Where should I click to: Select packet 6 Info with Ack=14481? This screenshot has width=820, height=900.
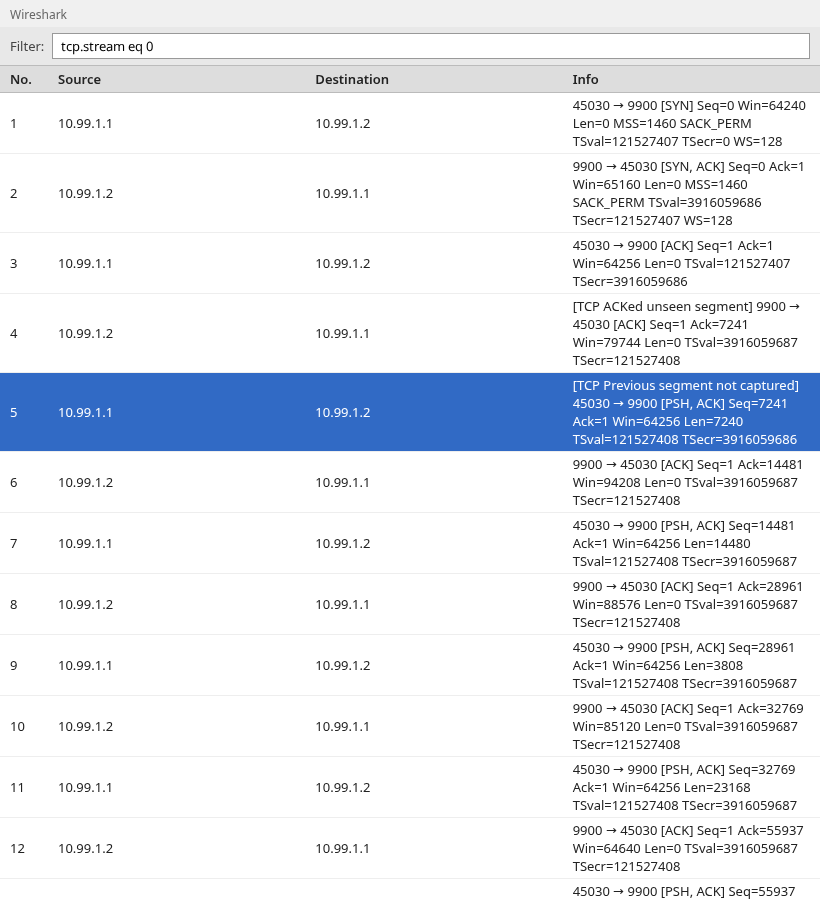click(x=687, y=482)
